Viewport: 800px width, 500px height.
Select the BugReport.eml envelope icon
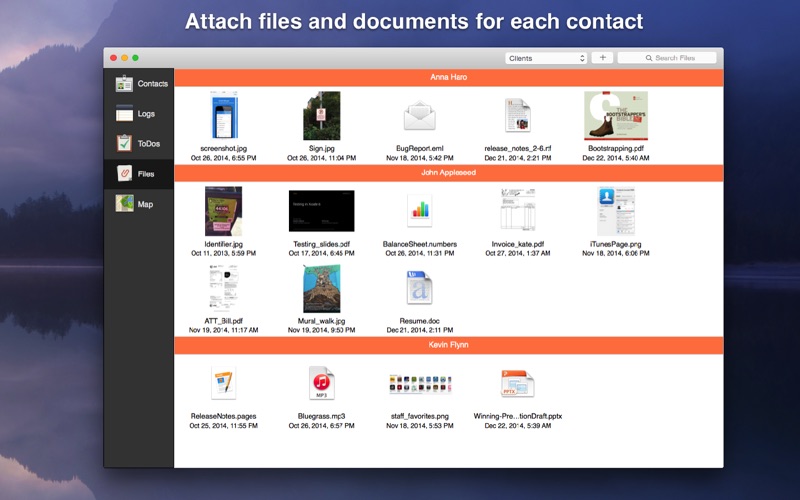pos(419,116)
